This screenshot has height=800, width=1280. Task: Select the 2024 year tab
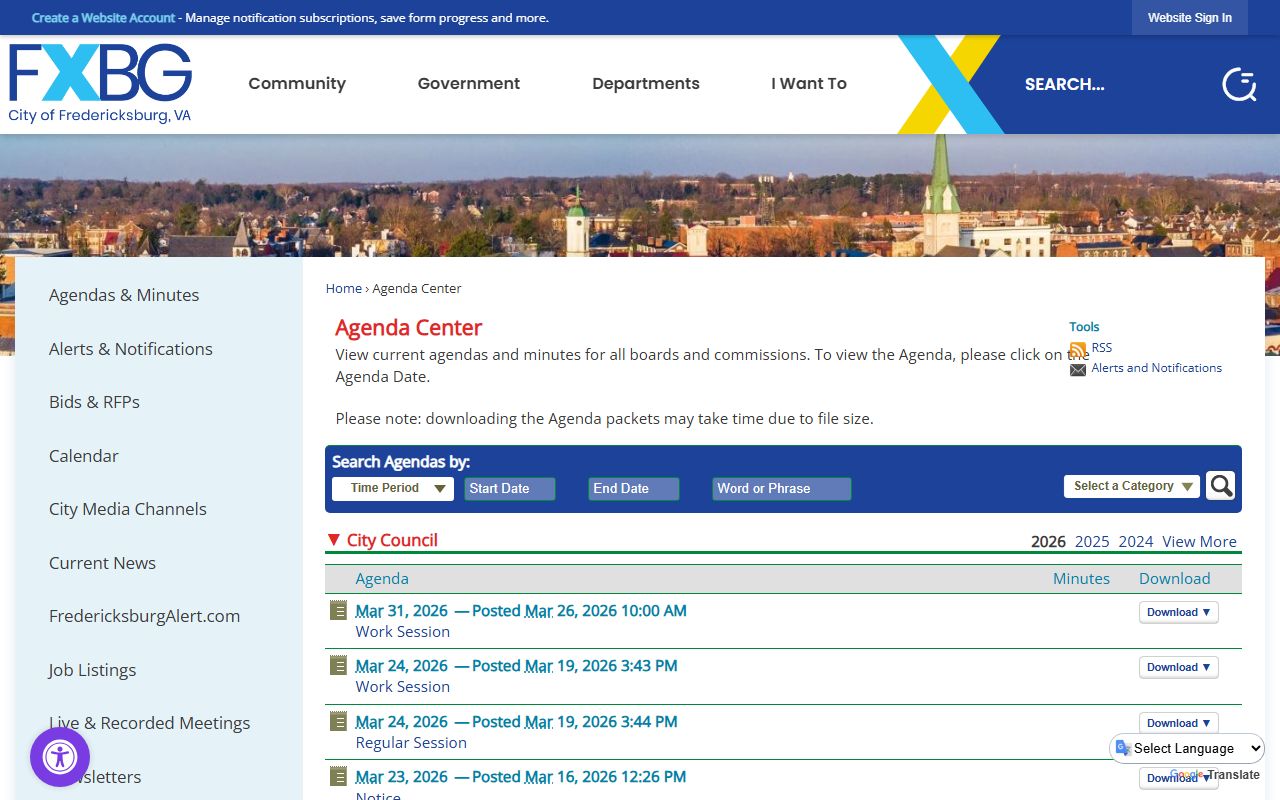[x=1136, y=541]
